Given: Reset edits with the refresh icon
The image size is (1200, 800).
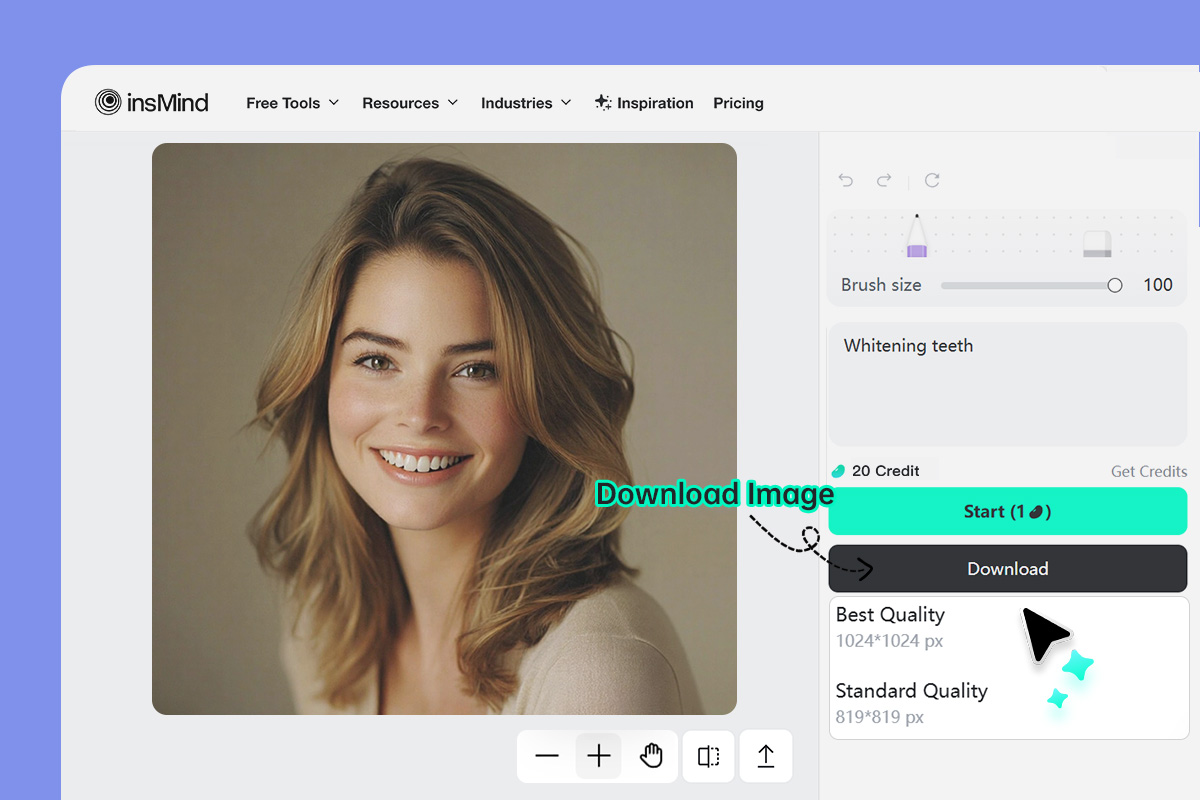Looking at the screenshot, I should coord(932,180).
